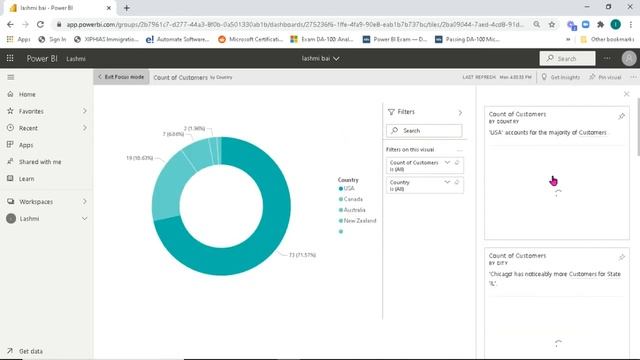Open Filters on this visual more options
The height and width of the screenshot is (360, 640).
tap(459, 150)
